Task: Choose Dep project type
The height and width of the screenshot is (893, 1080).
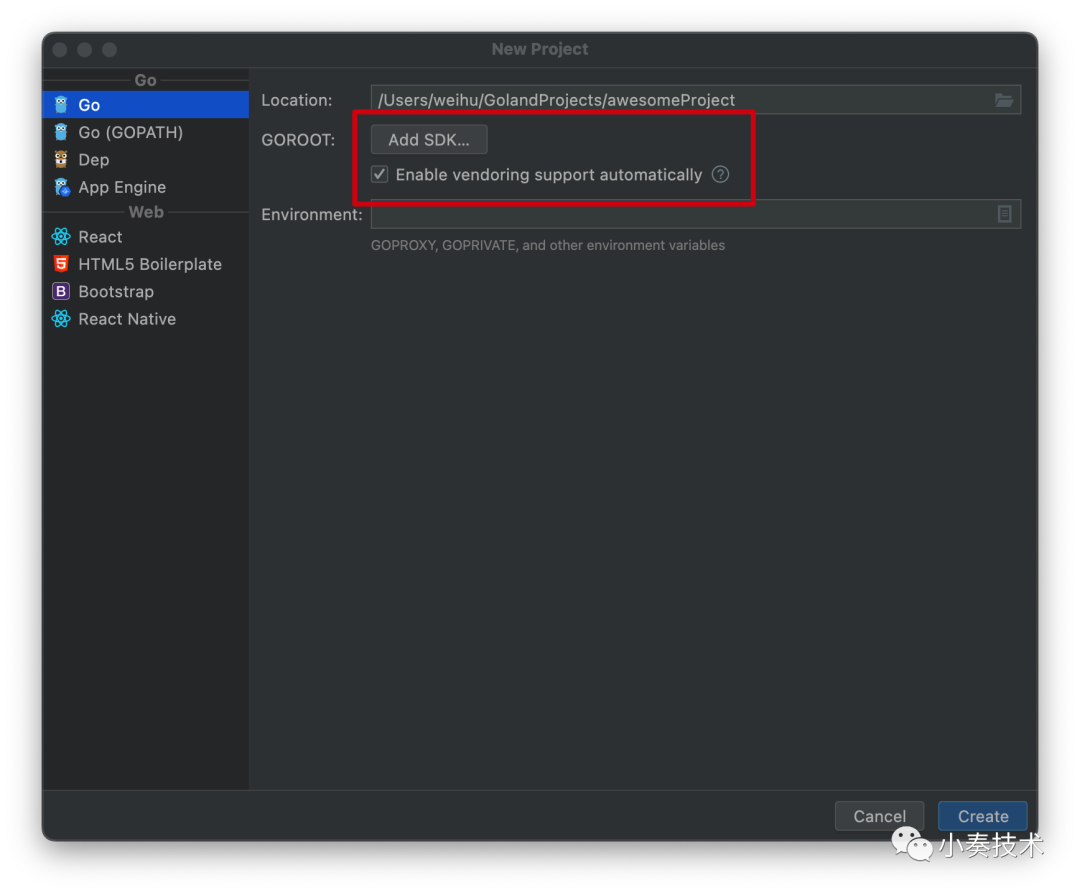Action: 145,160
